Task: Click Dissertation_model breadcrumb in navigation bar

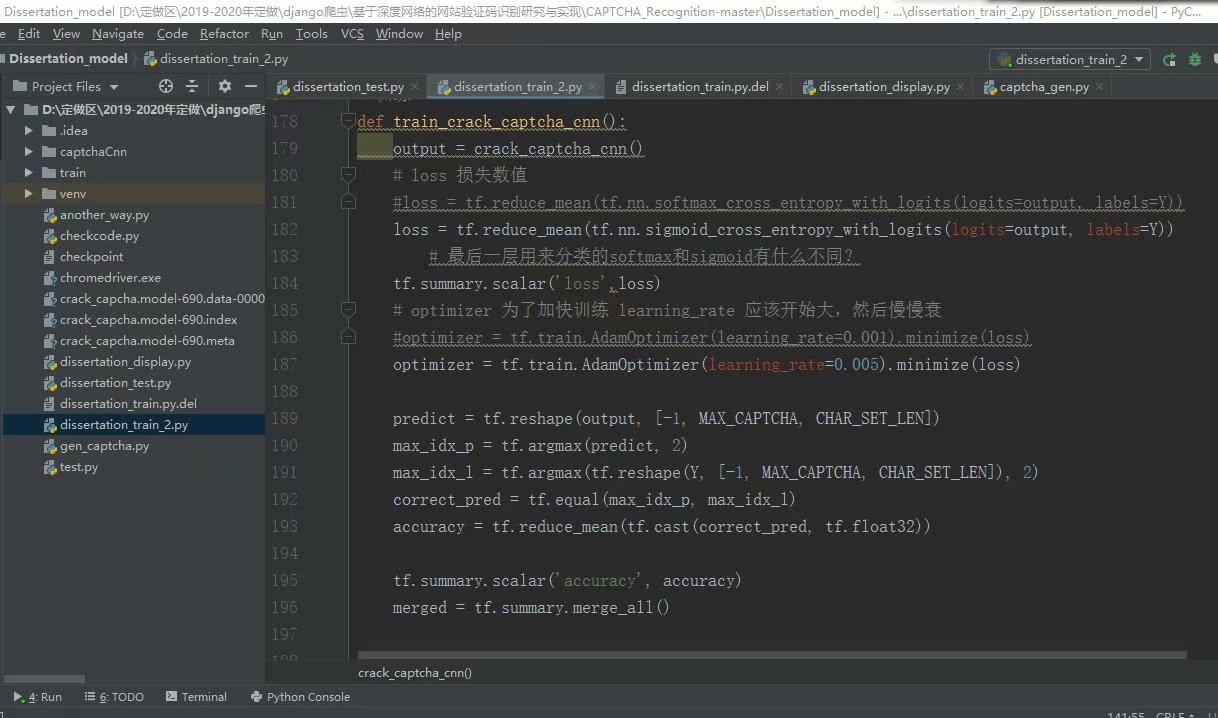Action: coord(69,59)
